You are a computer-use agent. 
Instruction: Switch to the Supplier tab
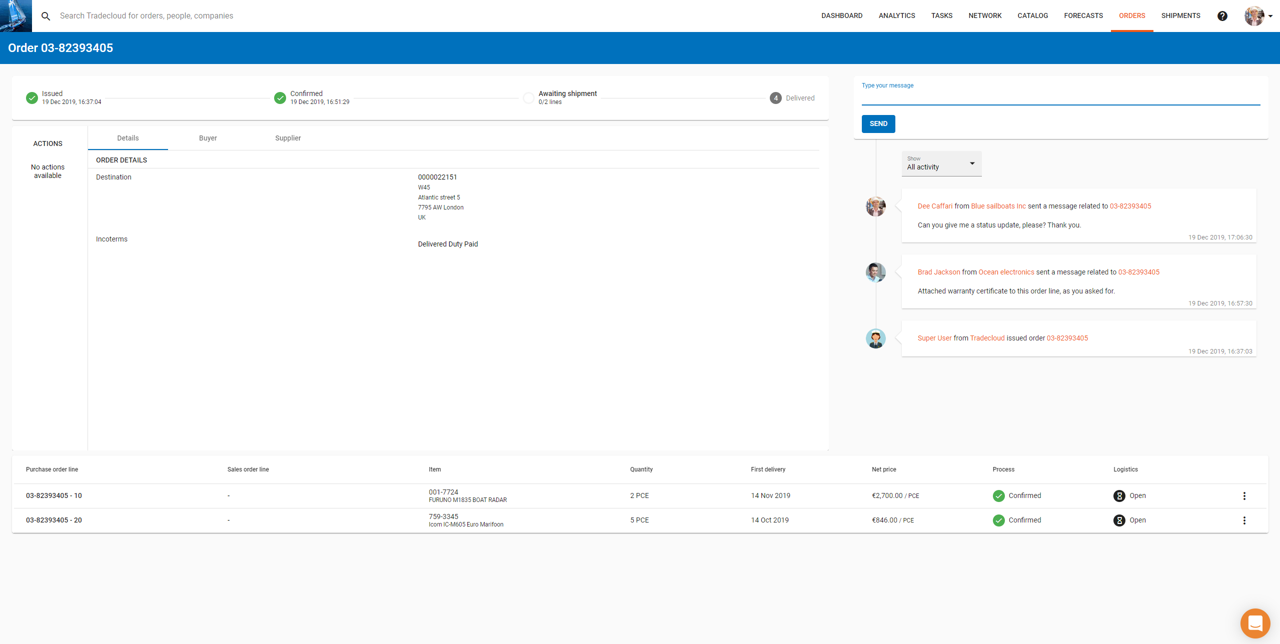coord(288,138)
